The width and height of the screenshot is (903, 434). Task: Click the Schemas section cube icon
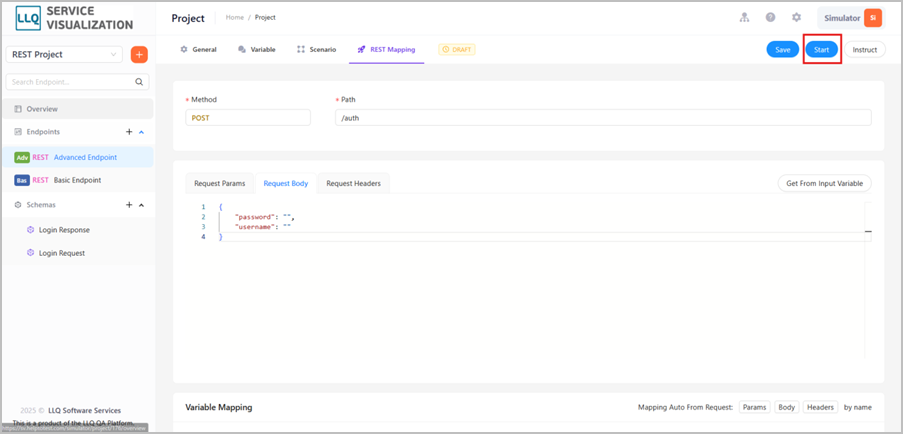point(18,205)
